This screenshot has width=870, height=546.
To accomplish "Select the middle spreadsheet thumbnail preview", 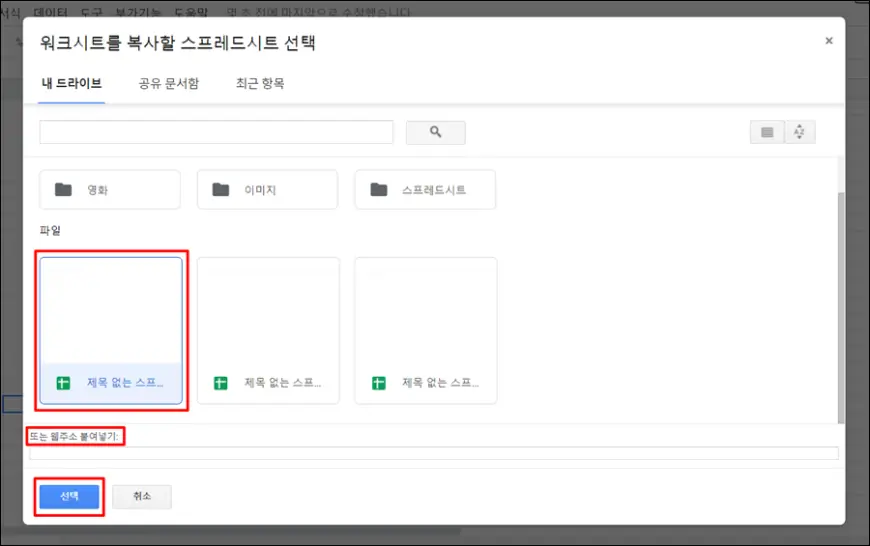I will (268, 310).
